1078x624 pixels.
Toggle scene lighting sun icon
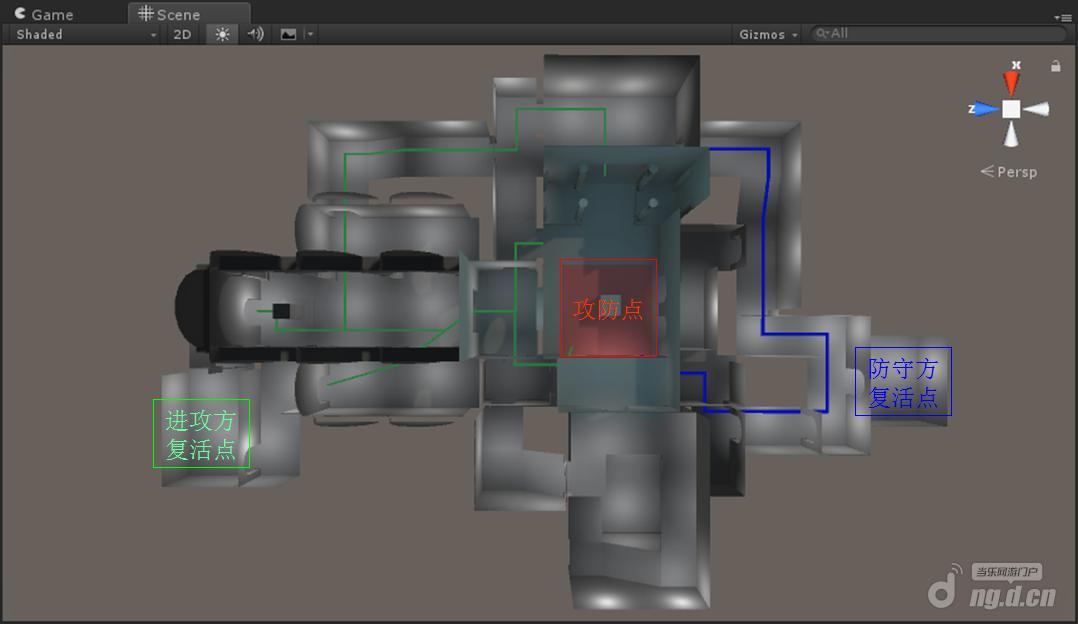pos(222,34)
